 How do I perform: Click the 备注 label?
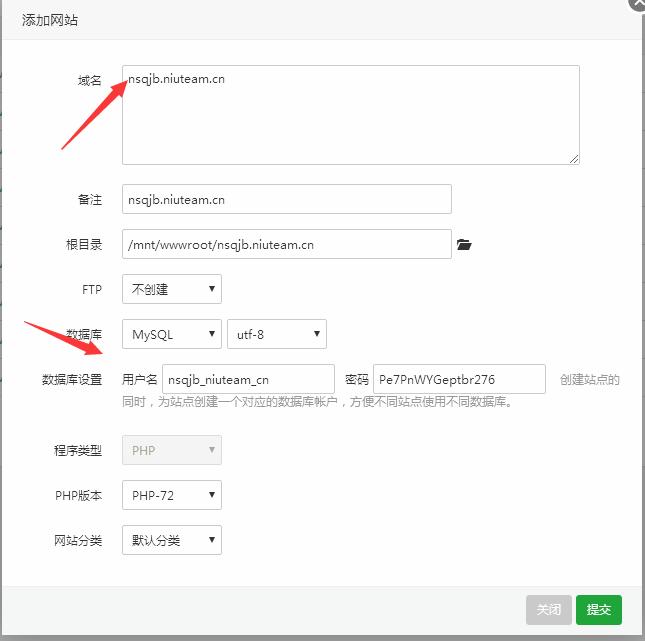pos(90,200)
